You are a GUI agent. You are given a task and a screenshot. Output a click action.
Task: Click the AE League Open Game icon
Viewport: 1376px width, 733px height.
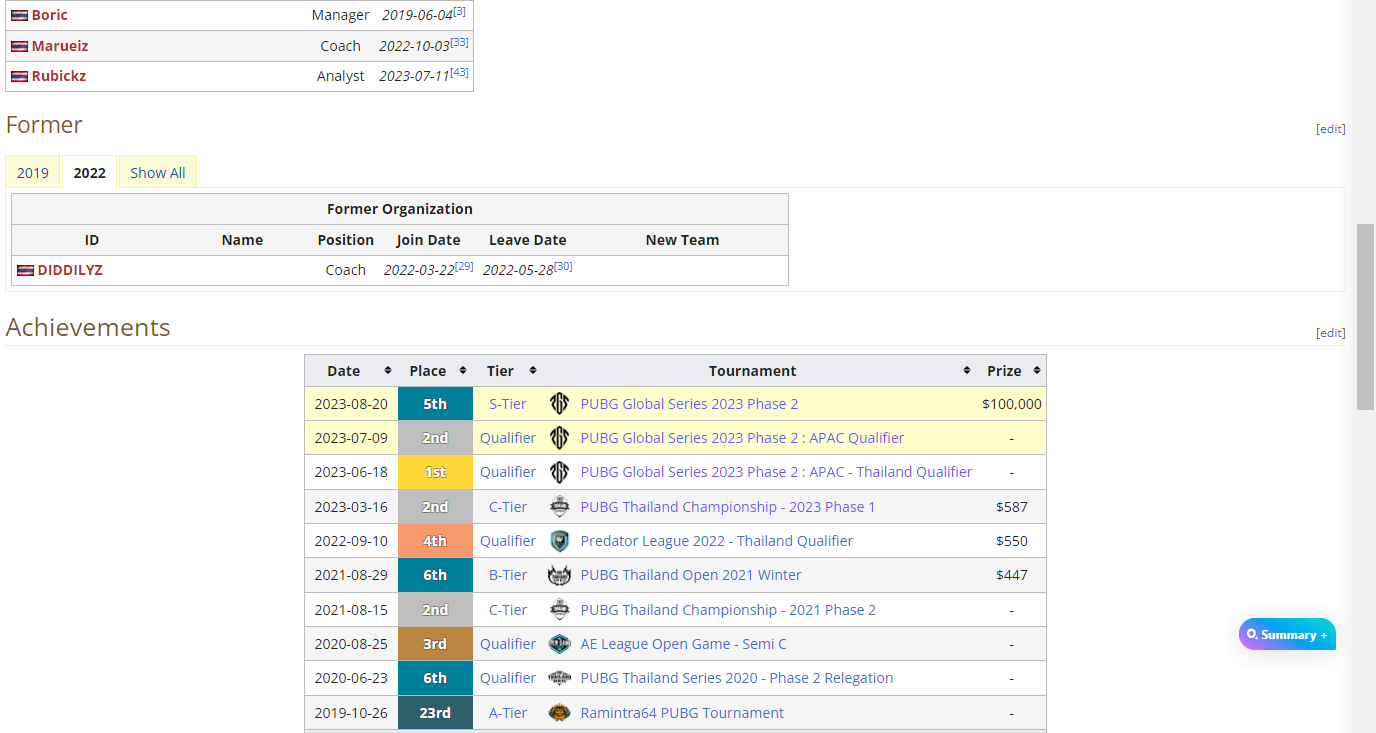coord(560,644)
